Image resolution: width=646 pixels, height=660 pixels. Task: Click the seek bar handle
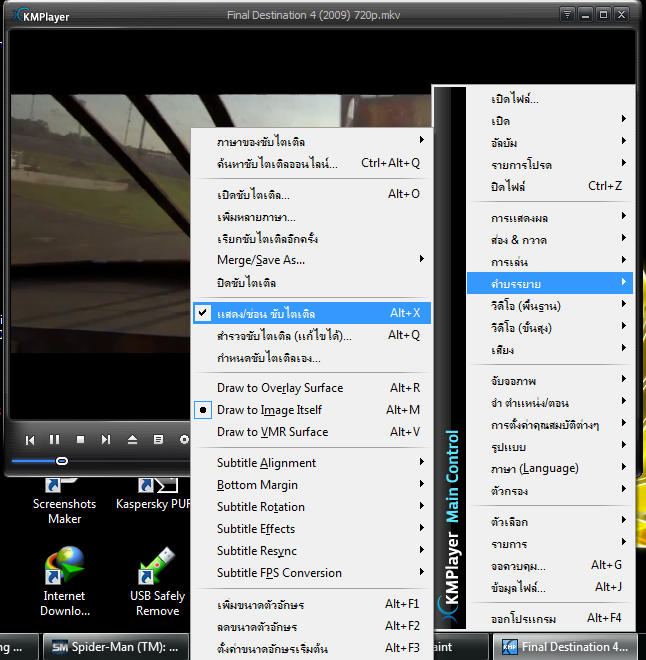(x=61, y=461)
